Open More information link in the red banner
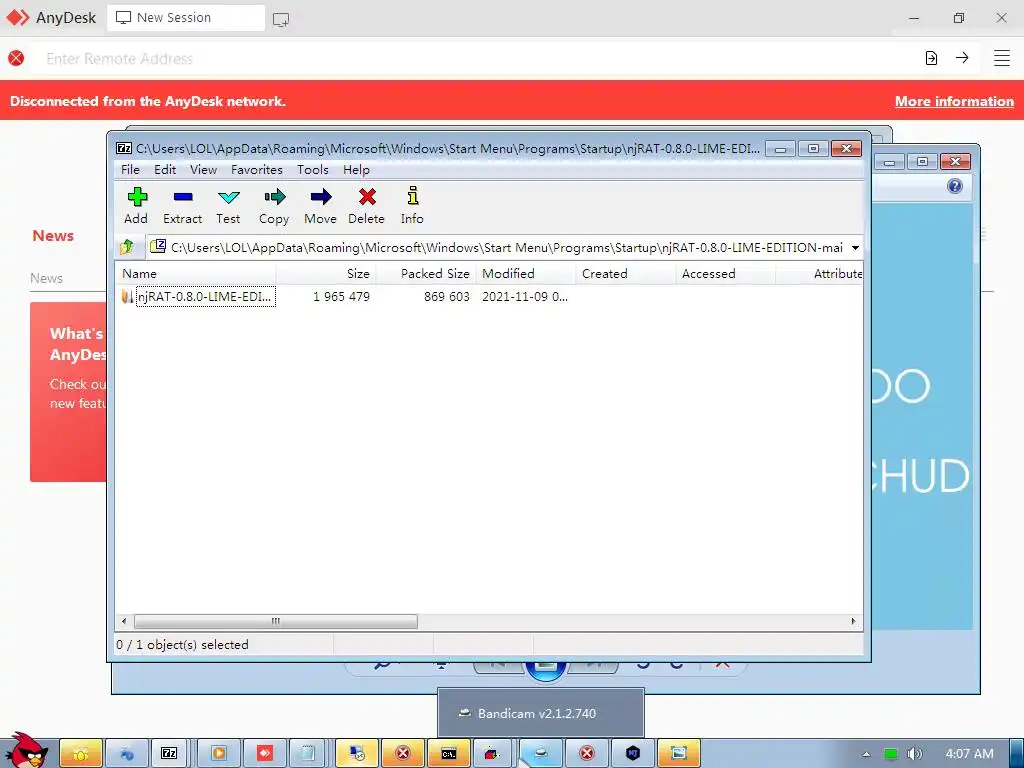The image size is (1024, 768). (954, 101)
